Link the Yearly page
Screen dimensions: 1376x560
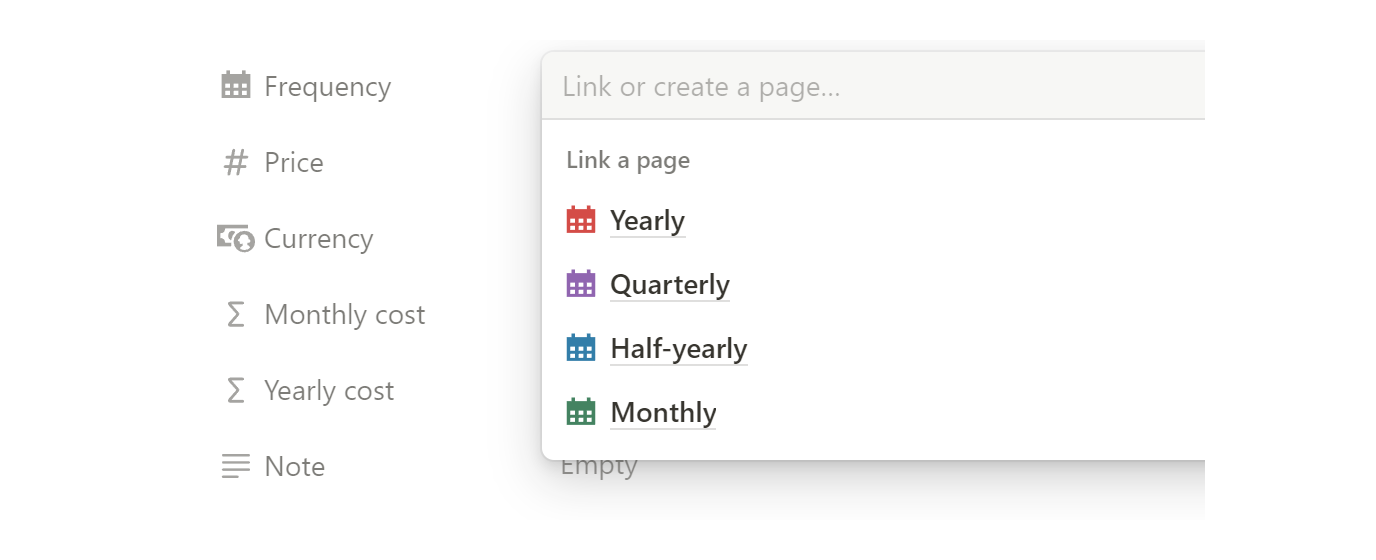(647, 220)
